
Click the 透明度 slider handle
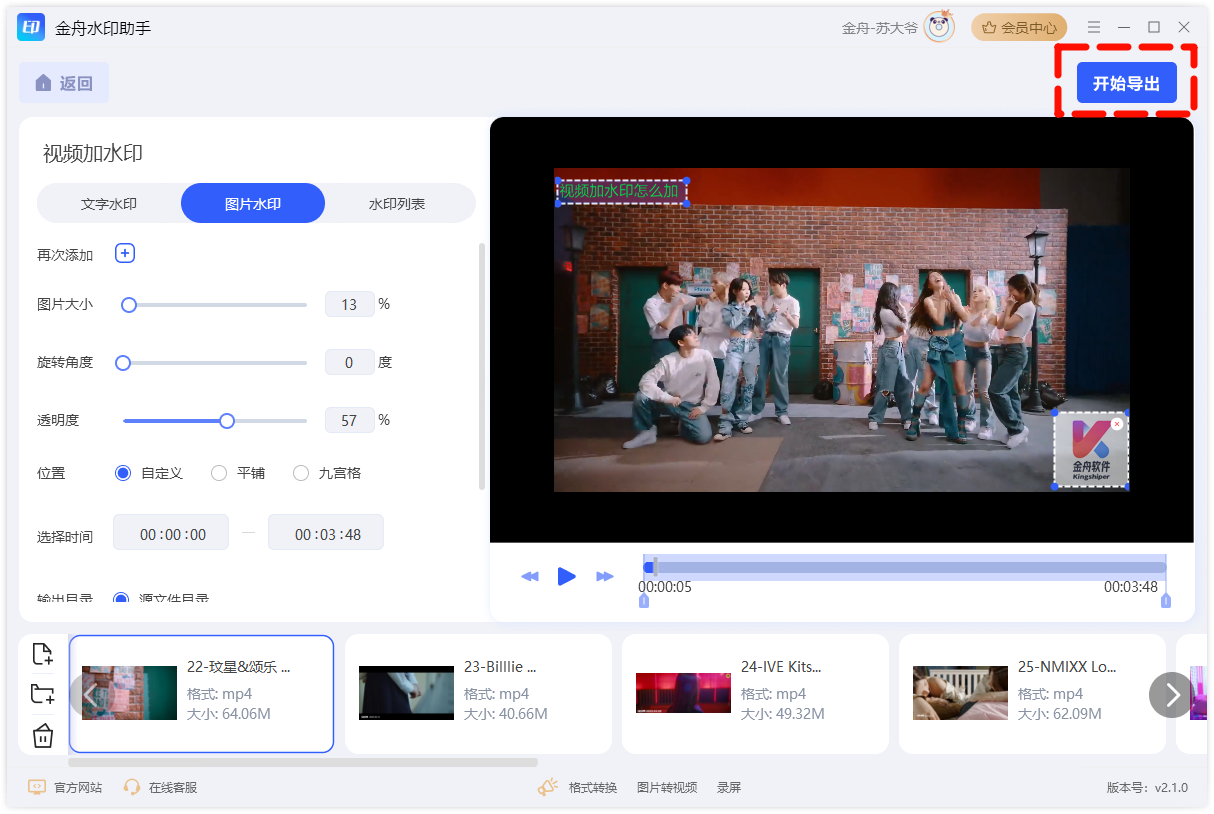227,421
